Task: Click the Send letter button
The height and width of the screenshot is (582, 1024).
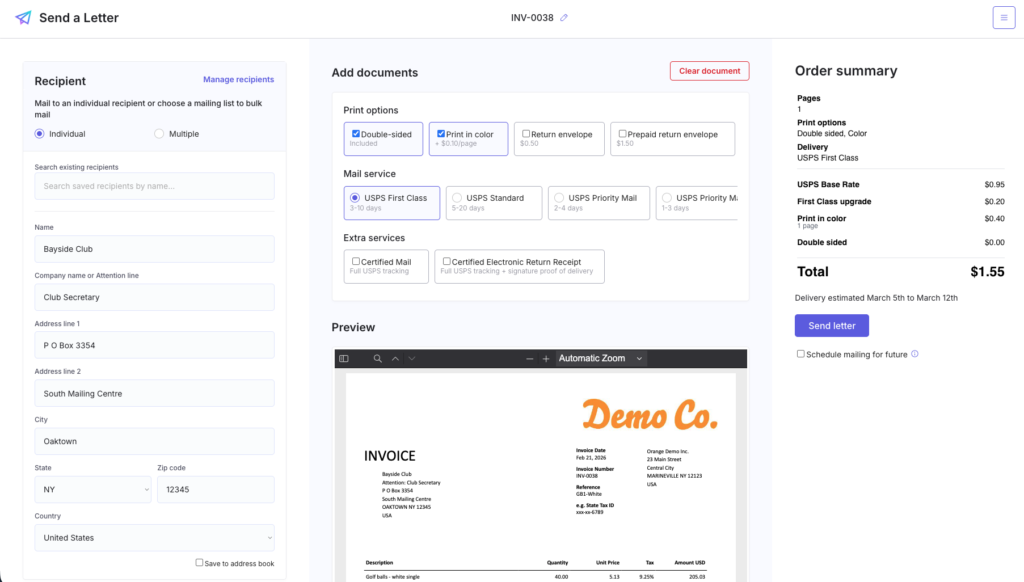Action: click(x=831, y=326)
